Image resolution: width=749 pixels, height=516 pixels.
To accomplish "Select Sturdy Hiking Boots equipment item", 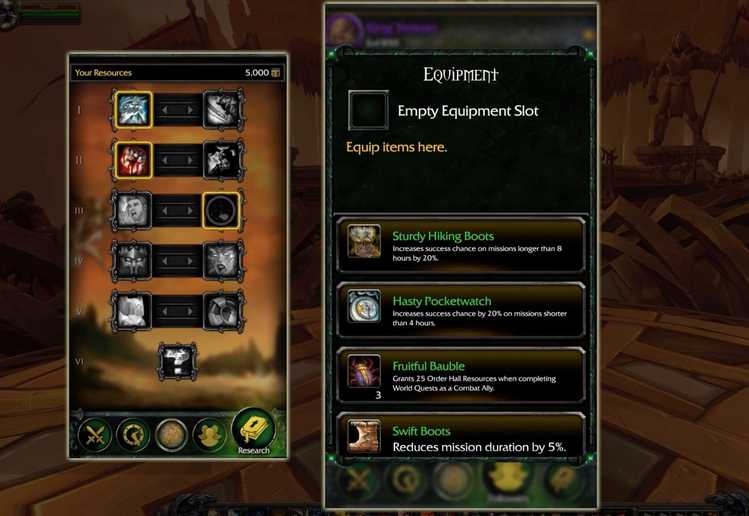I will coord(461,245).
